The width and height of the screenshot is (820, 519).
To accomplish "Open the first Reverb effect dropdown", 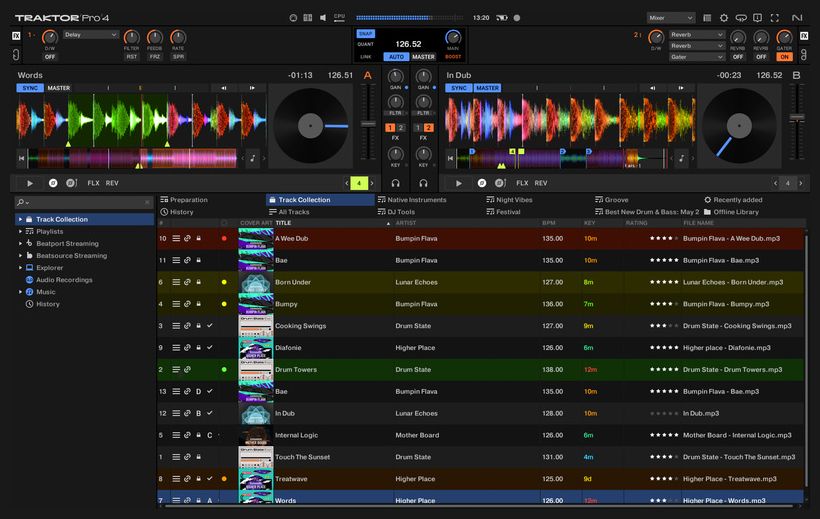I will (x=697, y=35).
